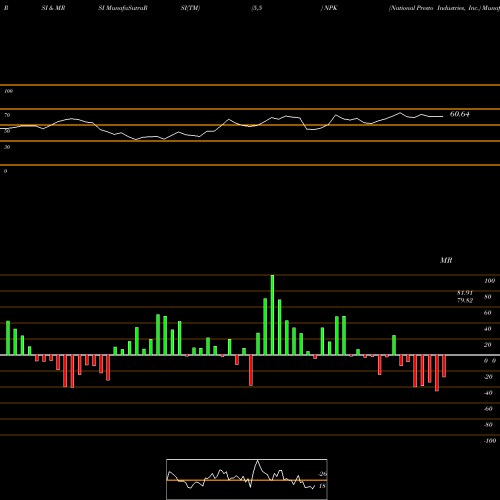Screen dimensions: 500x500
Task: Click the -40 label on the MR axis
Action: coord(488,393)
